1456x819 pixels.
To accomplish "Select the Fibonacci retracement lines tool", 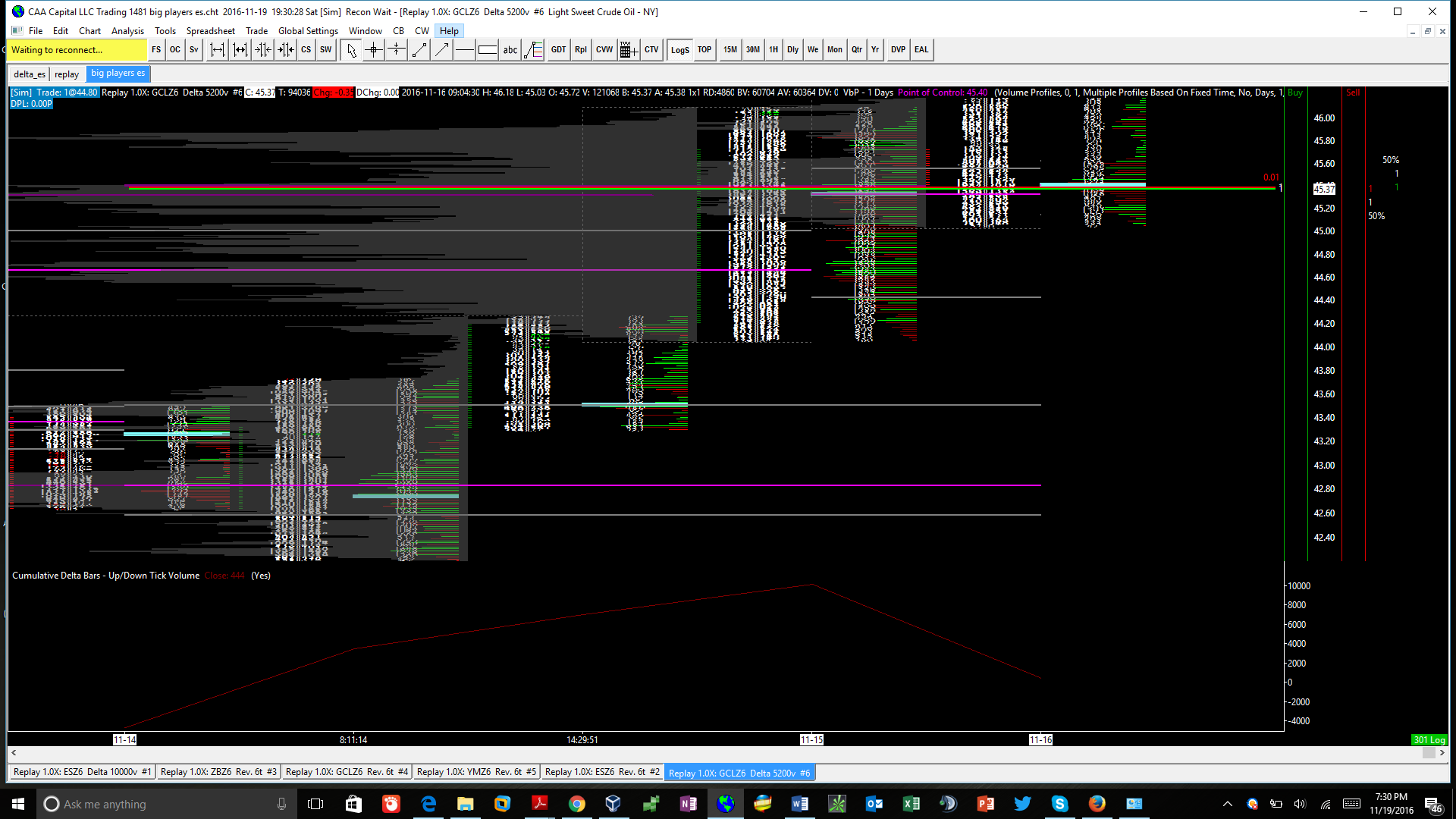I will coord(533,50).
